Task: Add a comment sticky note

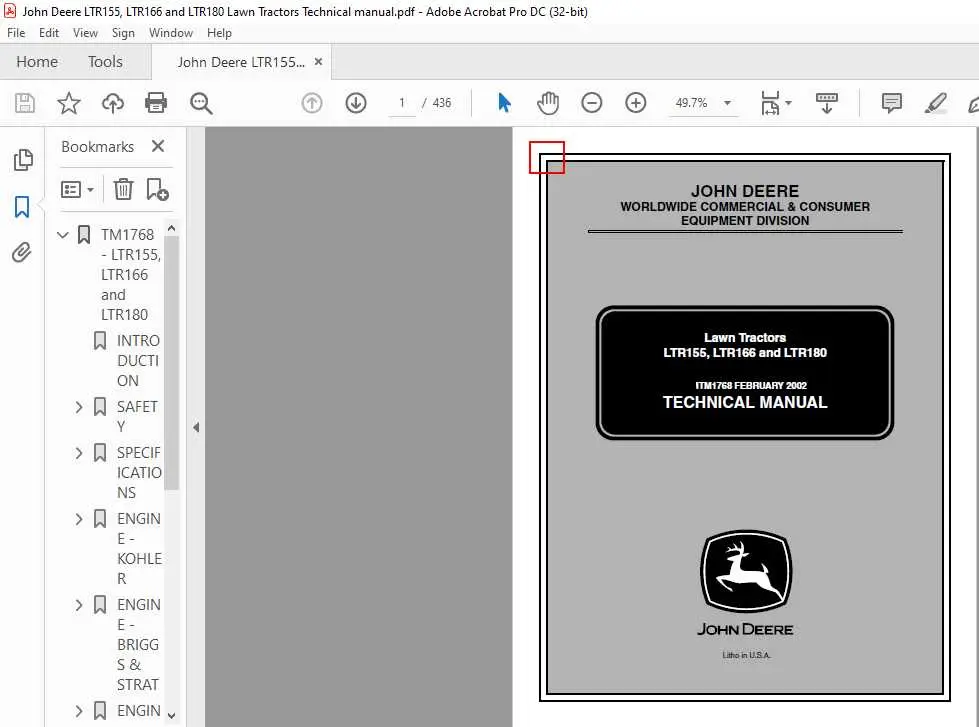Action: [x=892, y=102]
